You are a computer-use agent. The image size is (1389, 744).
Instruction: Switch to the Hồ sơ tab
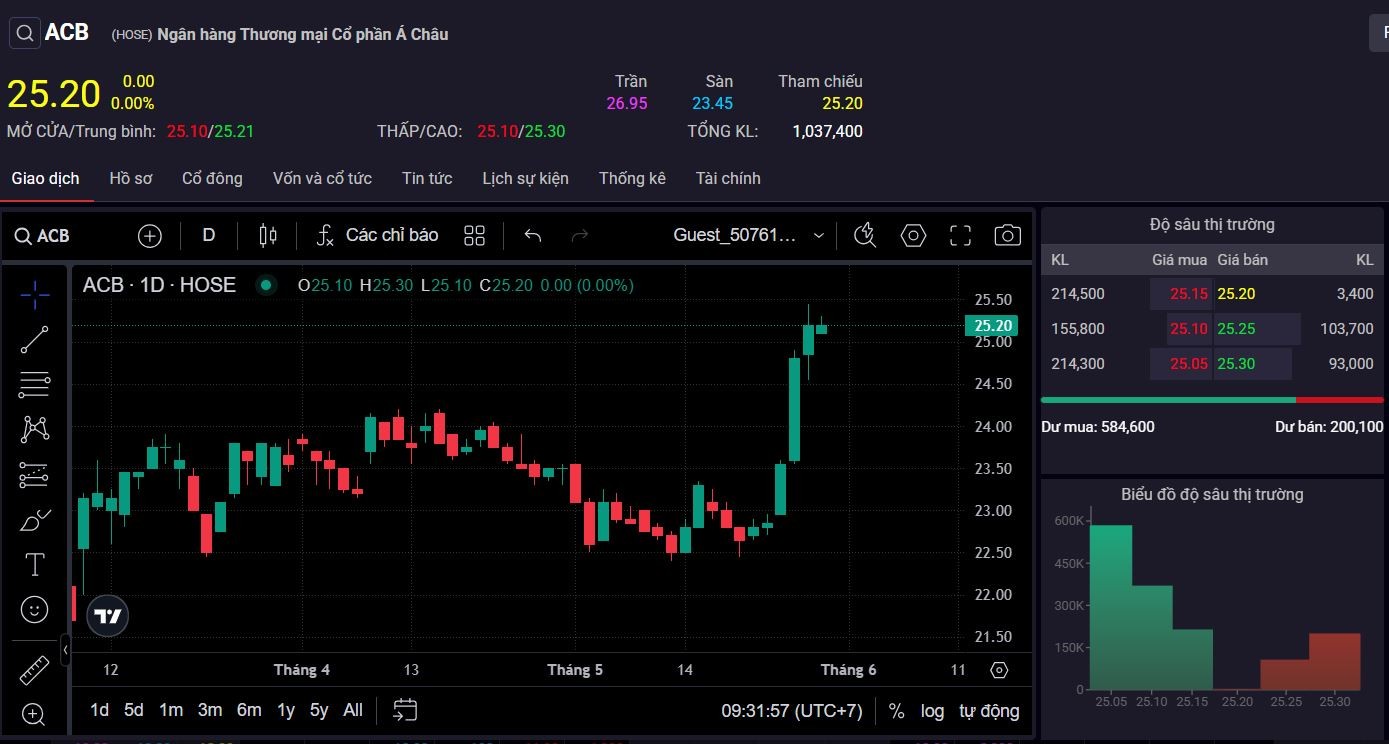click(131, 178)
